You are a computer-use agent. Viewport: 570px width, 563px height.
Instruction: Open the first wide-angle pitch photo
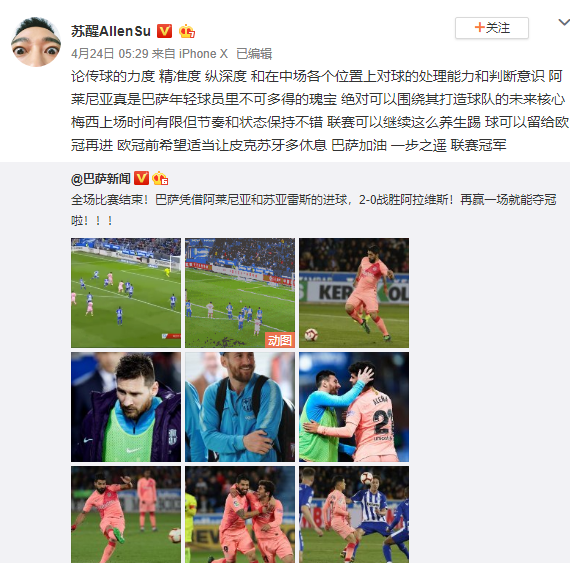[126, 293]
